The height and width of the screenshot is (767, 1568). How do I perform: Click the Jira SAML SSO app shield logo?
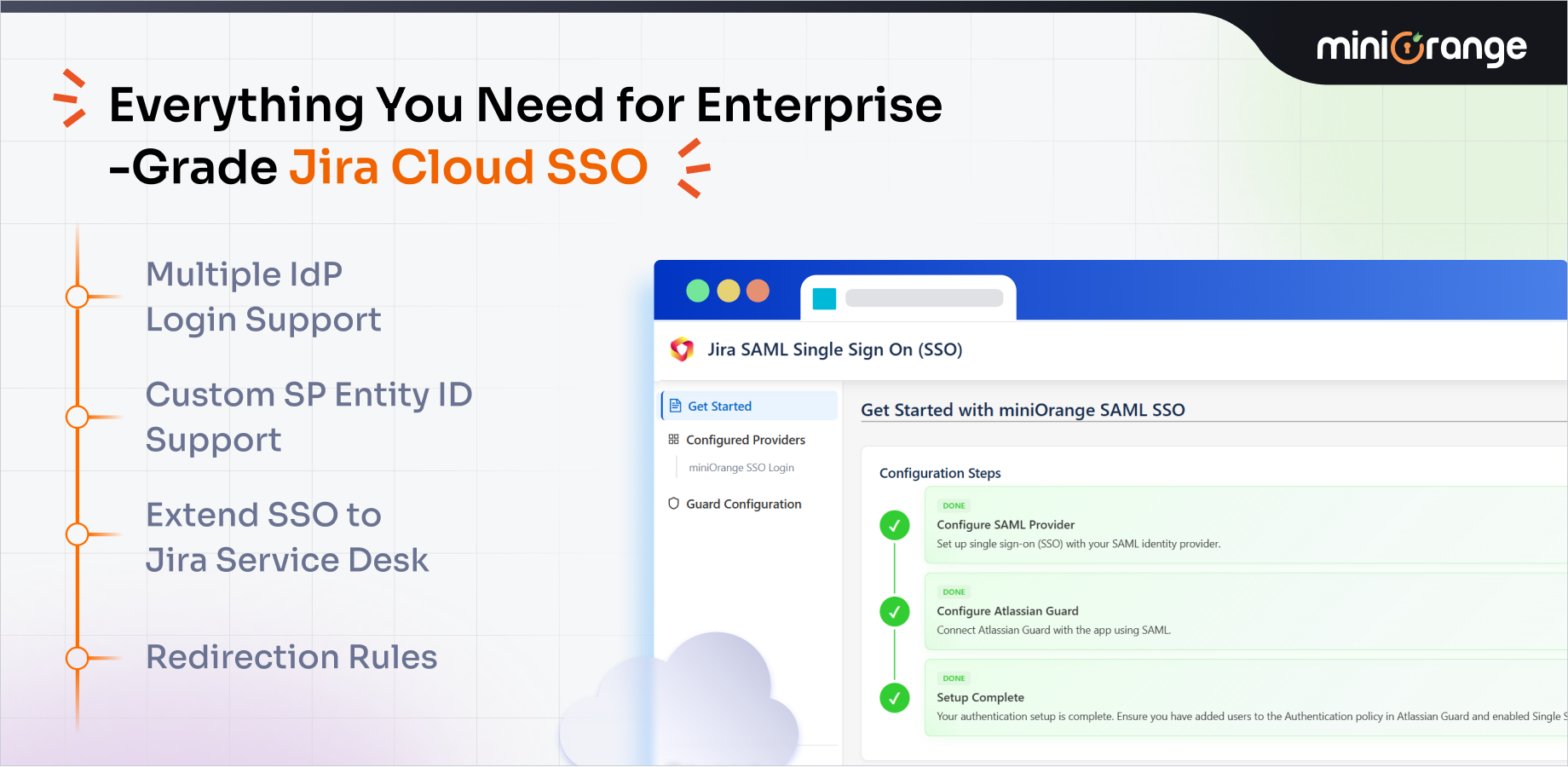[682, 349]
